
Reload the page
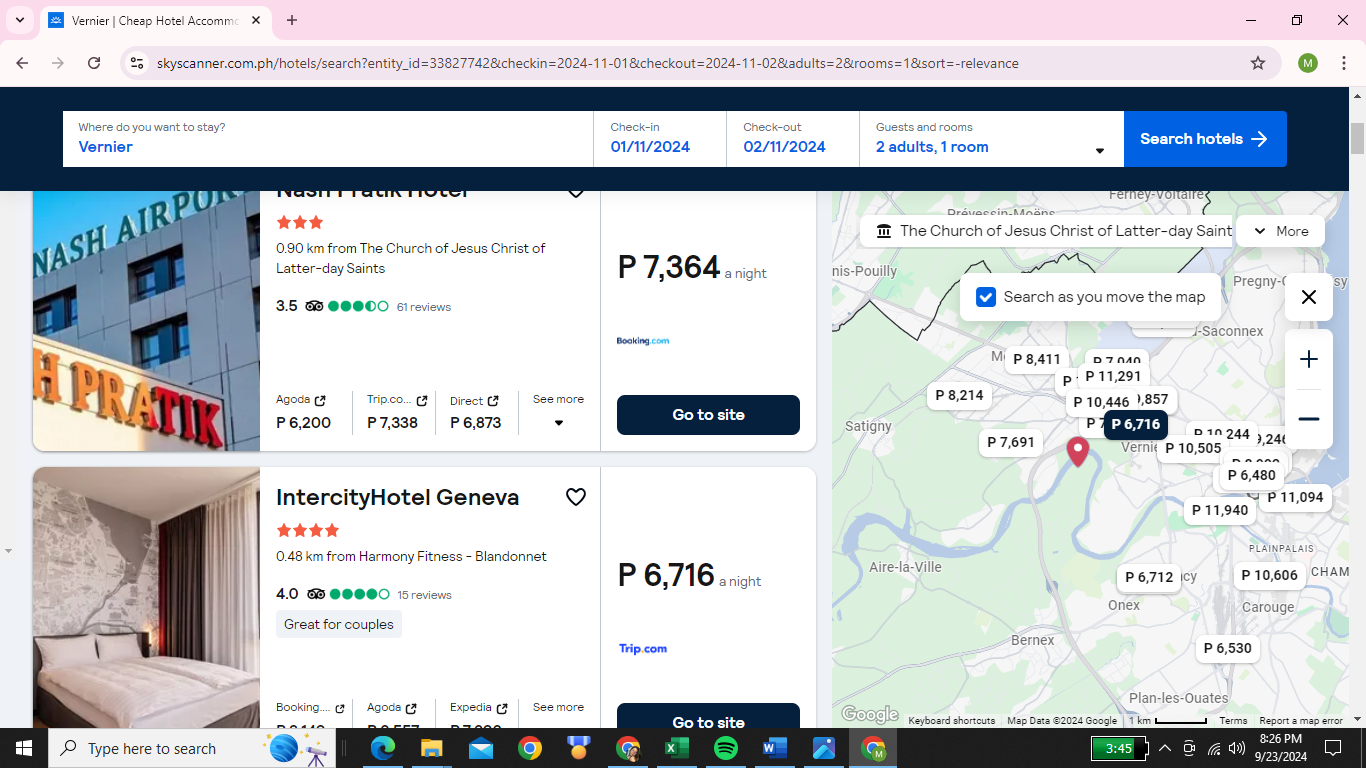pyautogui.click(x=94, y=63)
